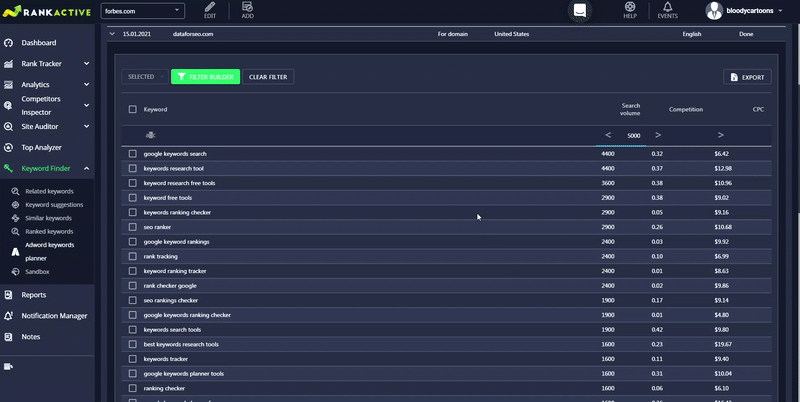Click the keyword column filter icon

point(151,135)
